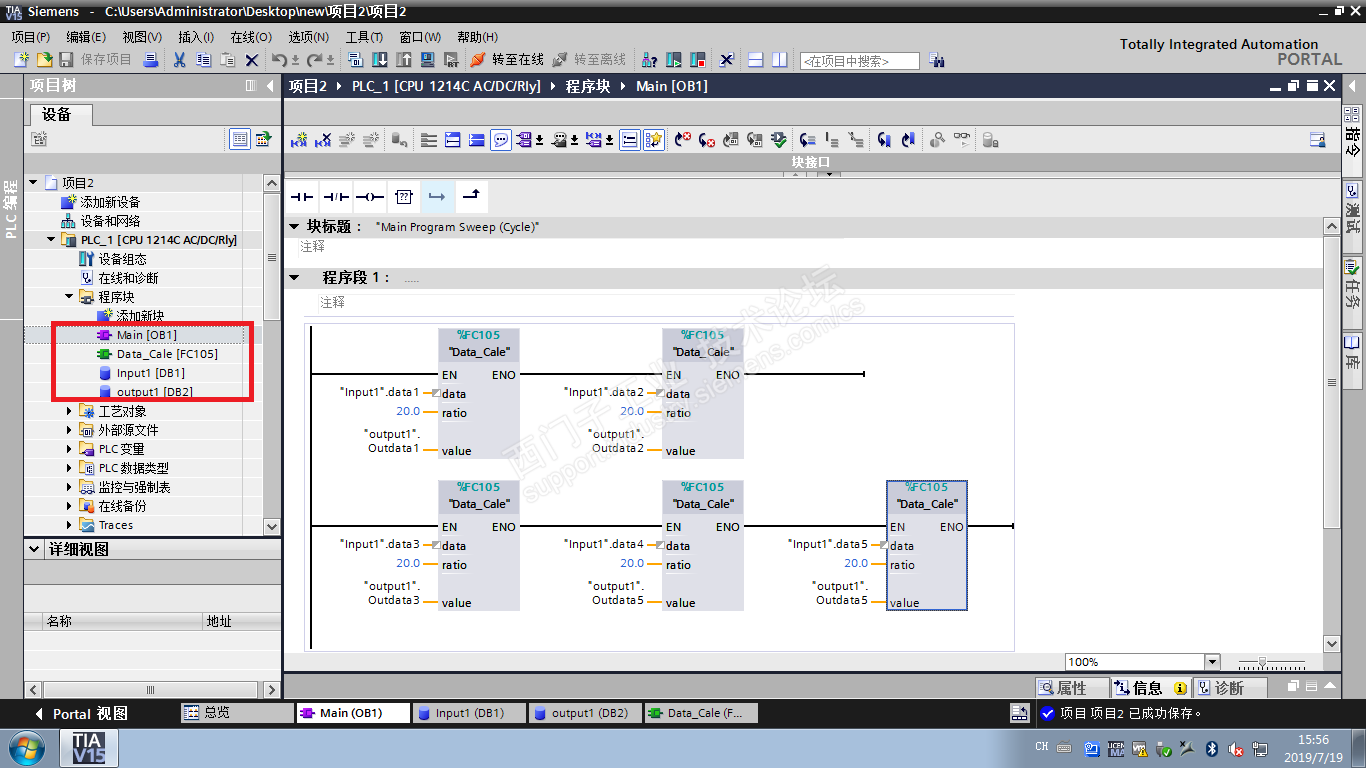Open the 选项(N) menu
1366x768 pixels.
coord(309,37)
